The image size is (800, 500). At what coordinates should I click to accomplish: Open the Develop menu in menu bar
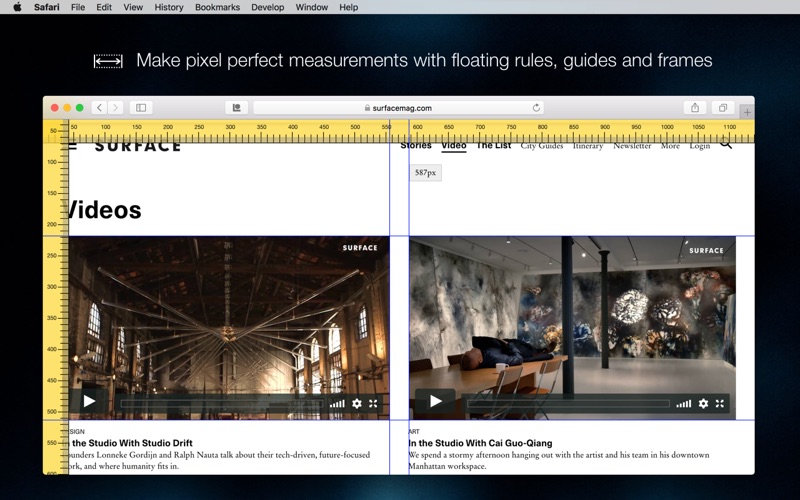[x=267, y=7]
